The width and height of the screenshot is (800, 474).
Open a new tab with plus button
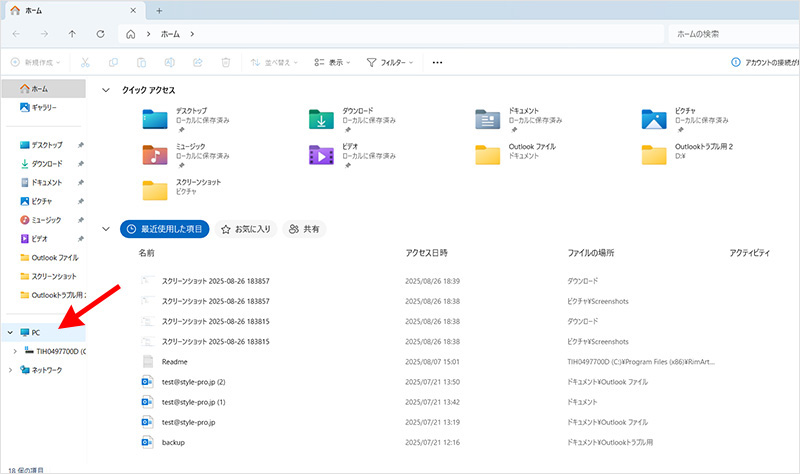point(159,10)
